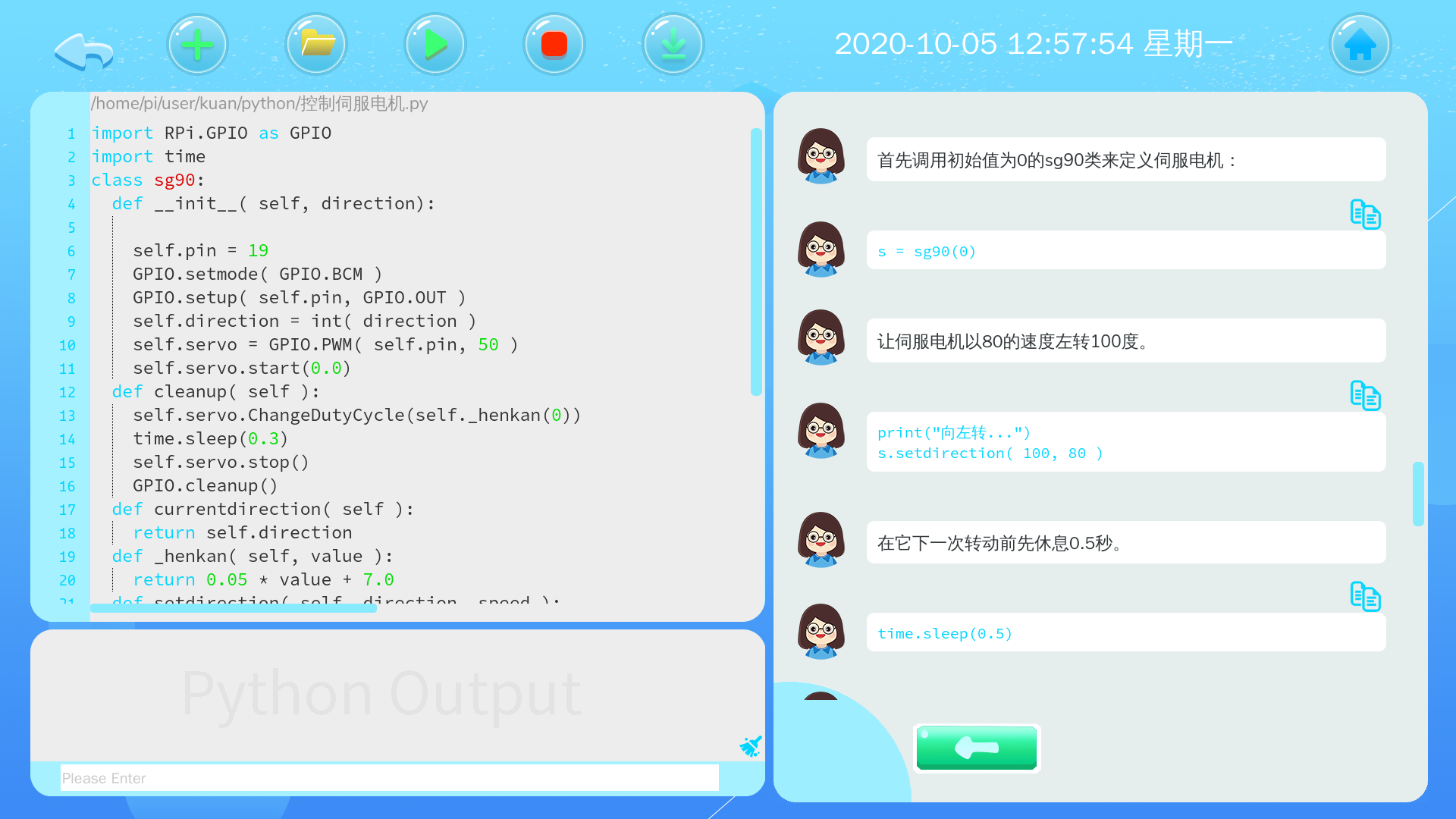Click the 'GPIO.setup' code line
Viewport: 1456px width, 819px height.
tap(300, 298)
